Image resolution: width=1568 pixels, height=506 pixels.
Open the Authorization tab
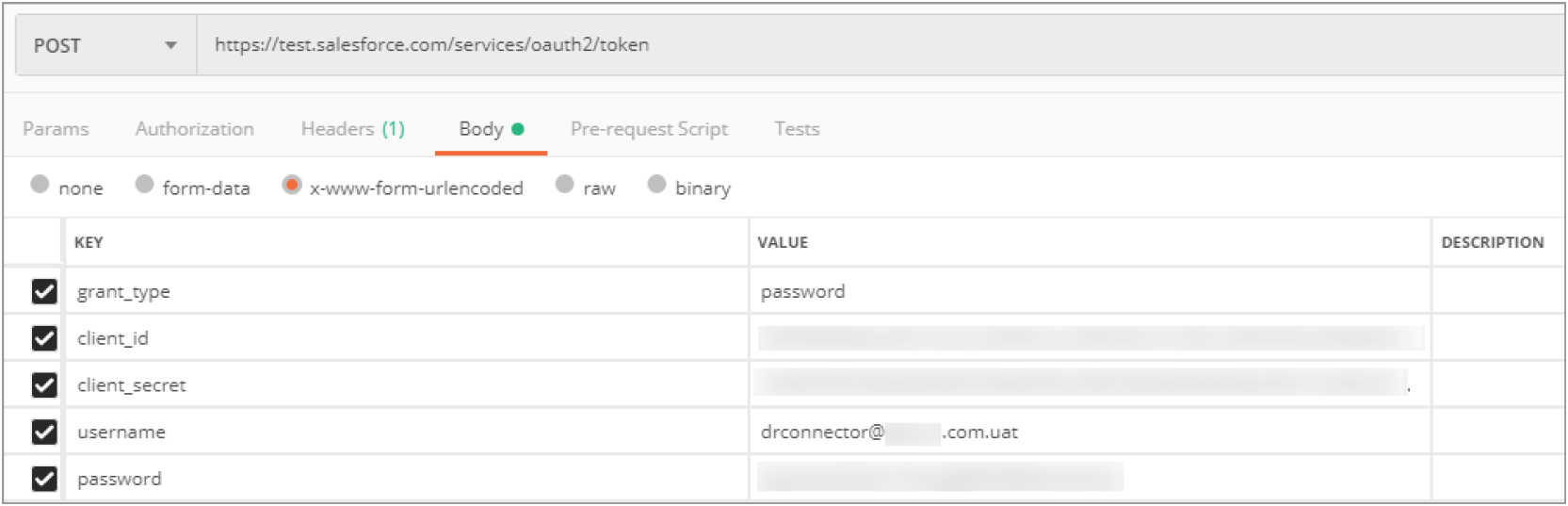195,129
